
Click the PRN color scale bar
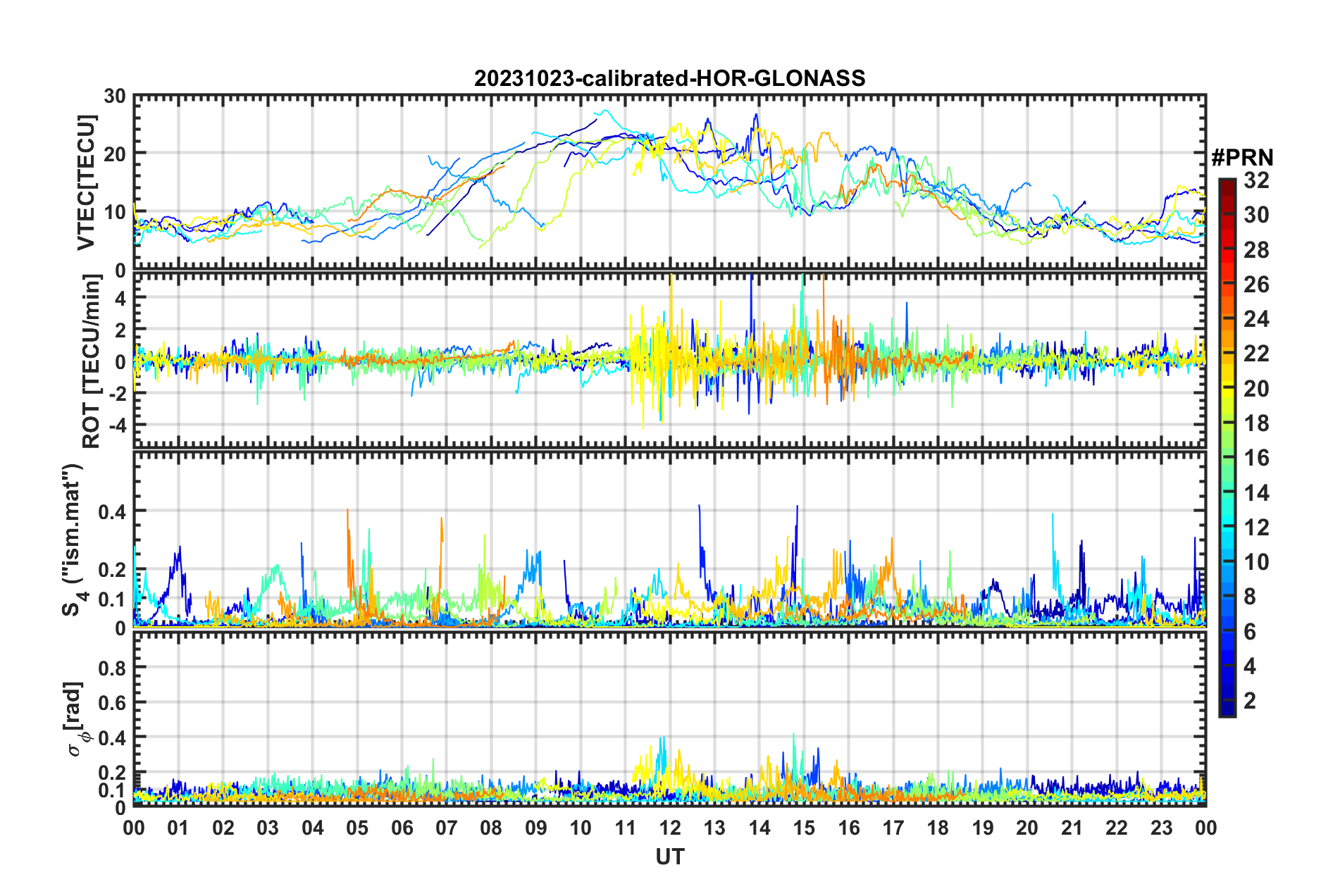pos(1227,447)
